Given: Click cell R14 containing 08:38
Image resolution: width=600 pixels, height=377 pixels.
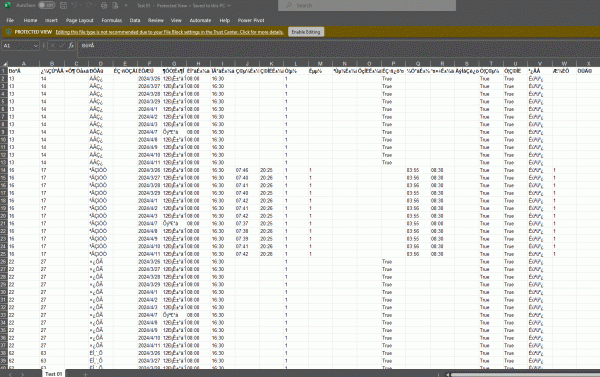Looking at the screenshot, I should [x=442, y=170].
